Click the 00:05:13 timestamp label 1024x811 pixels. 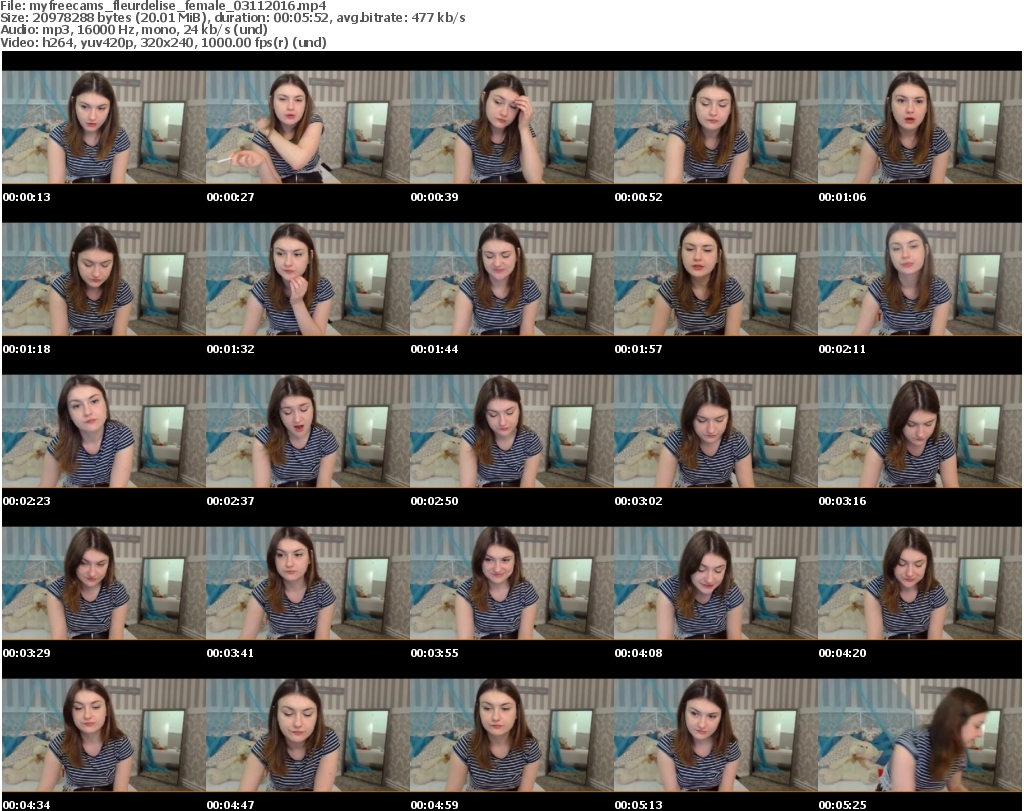(x=638, y=805)
